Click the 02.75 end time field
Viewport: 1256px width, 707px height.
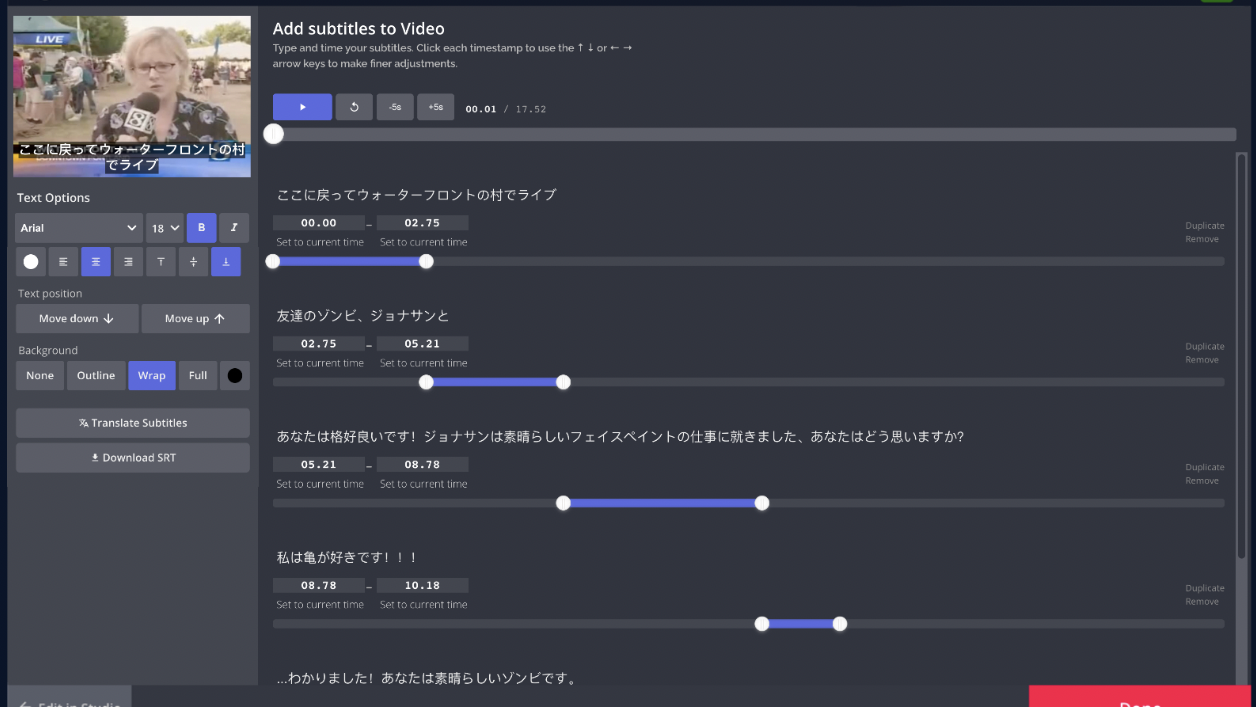point(422,223)
